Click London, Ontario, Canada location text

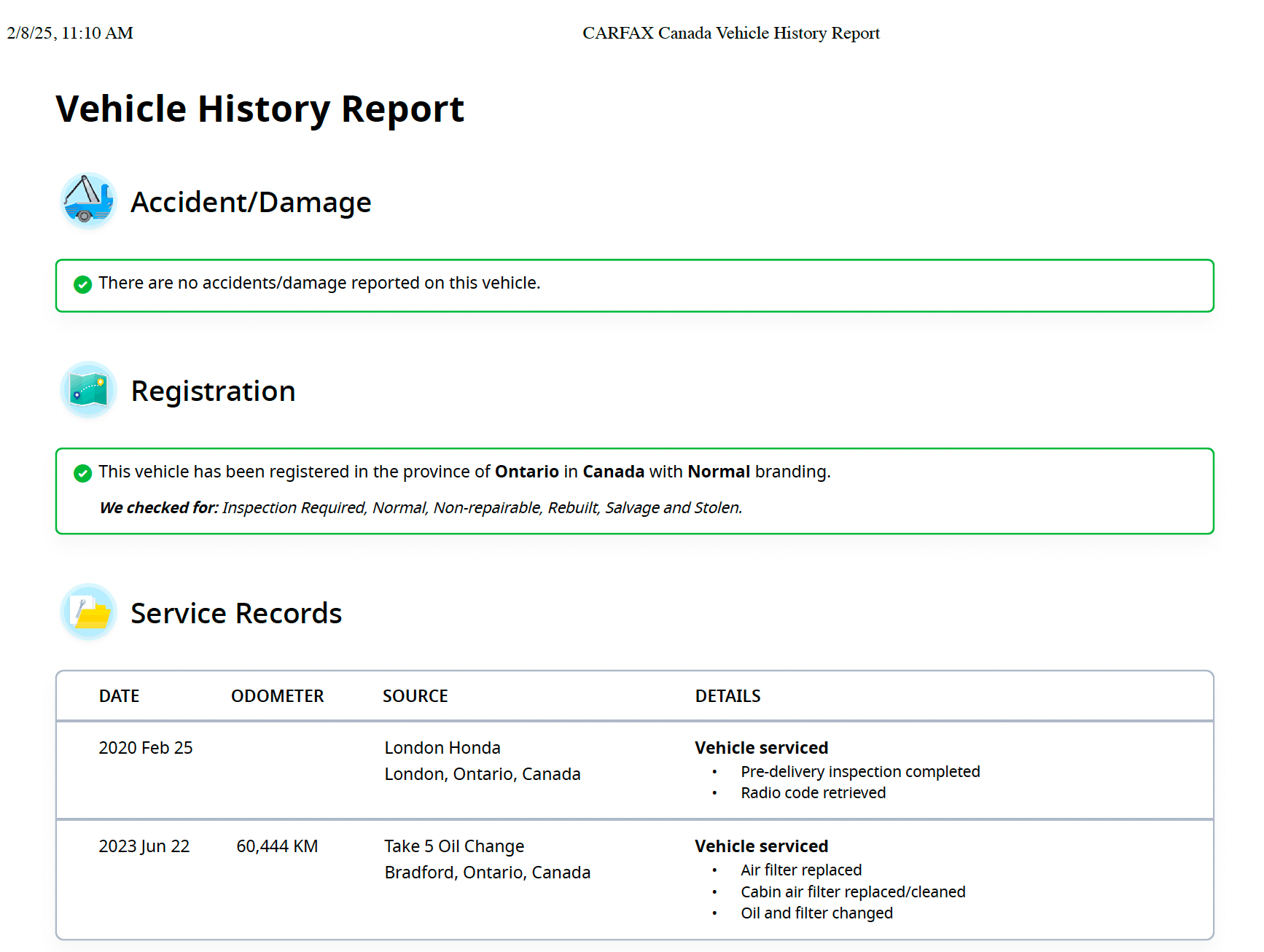(x=483, y=774)
